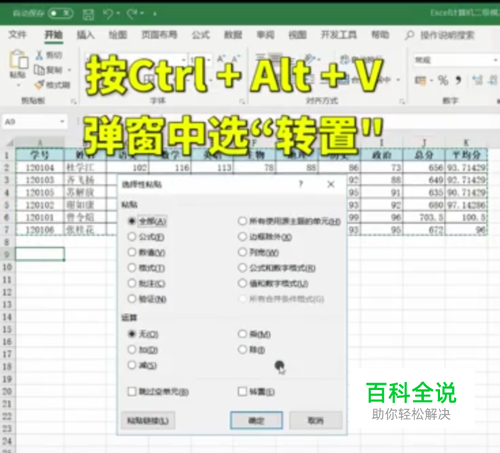Open the customize quick access toolbar dropdown
Viewport: 500px width, 453px height.
(155, 14)
